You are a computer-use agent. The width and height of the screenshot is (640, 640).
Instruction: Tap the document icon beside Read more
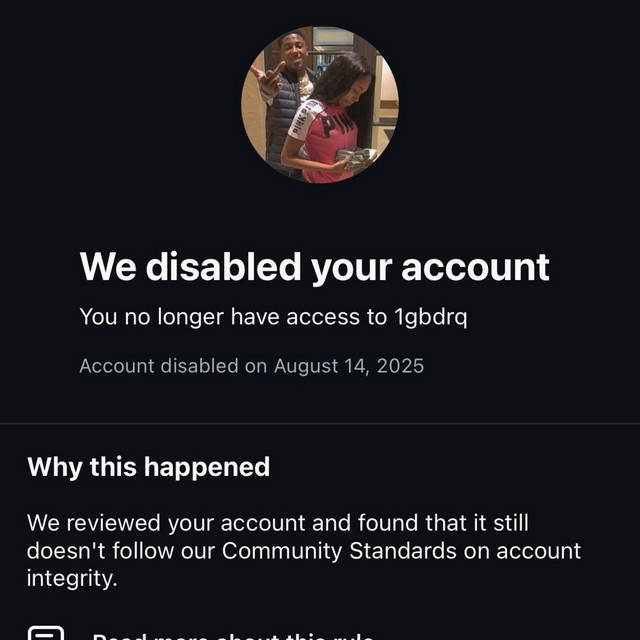coord(46,634)
